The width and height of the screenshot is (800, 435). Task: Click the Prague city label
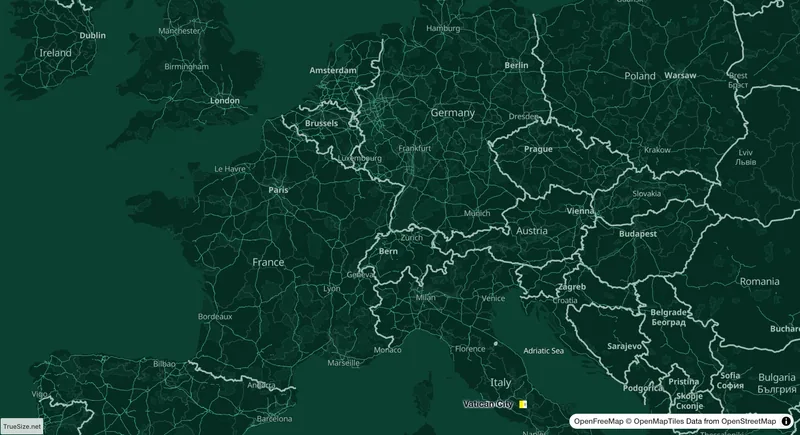(x=538, y=149)
